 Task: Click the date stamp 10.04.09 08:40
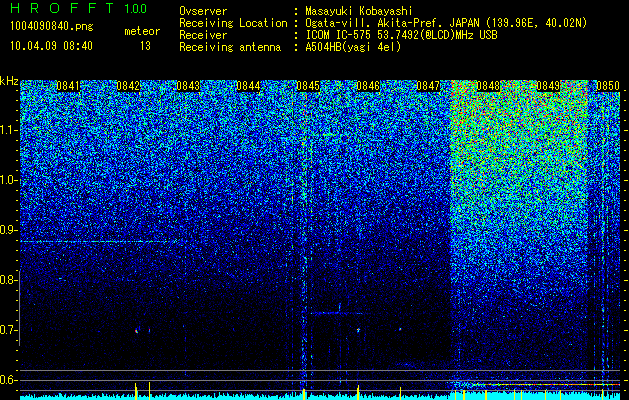pos(51,46)
